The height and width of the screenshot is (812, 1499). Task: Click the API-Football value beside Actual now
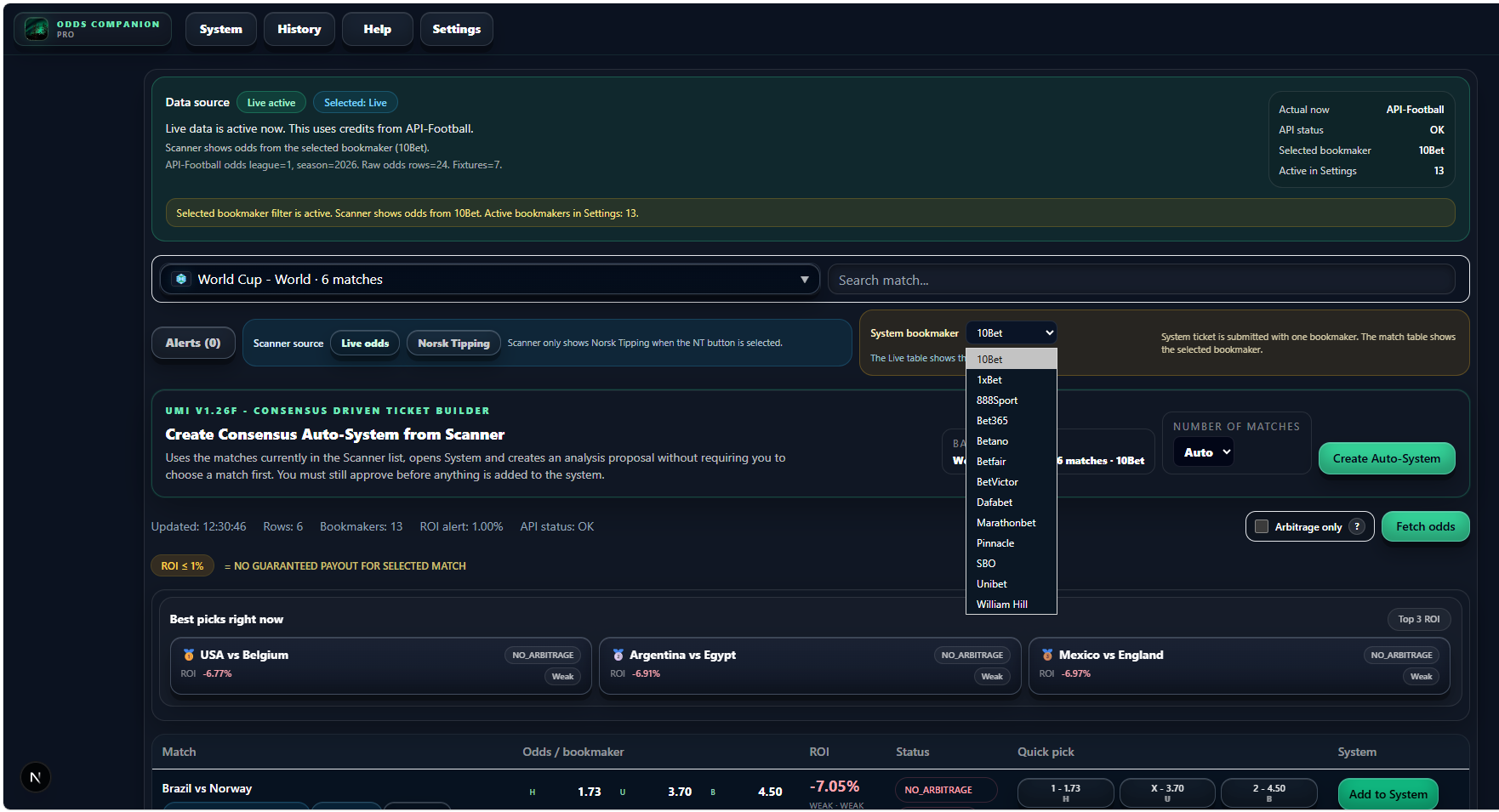pyautogui.click(x=1415, y=110)
